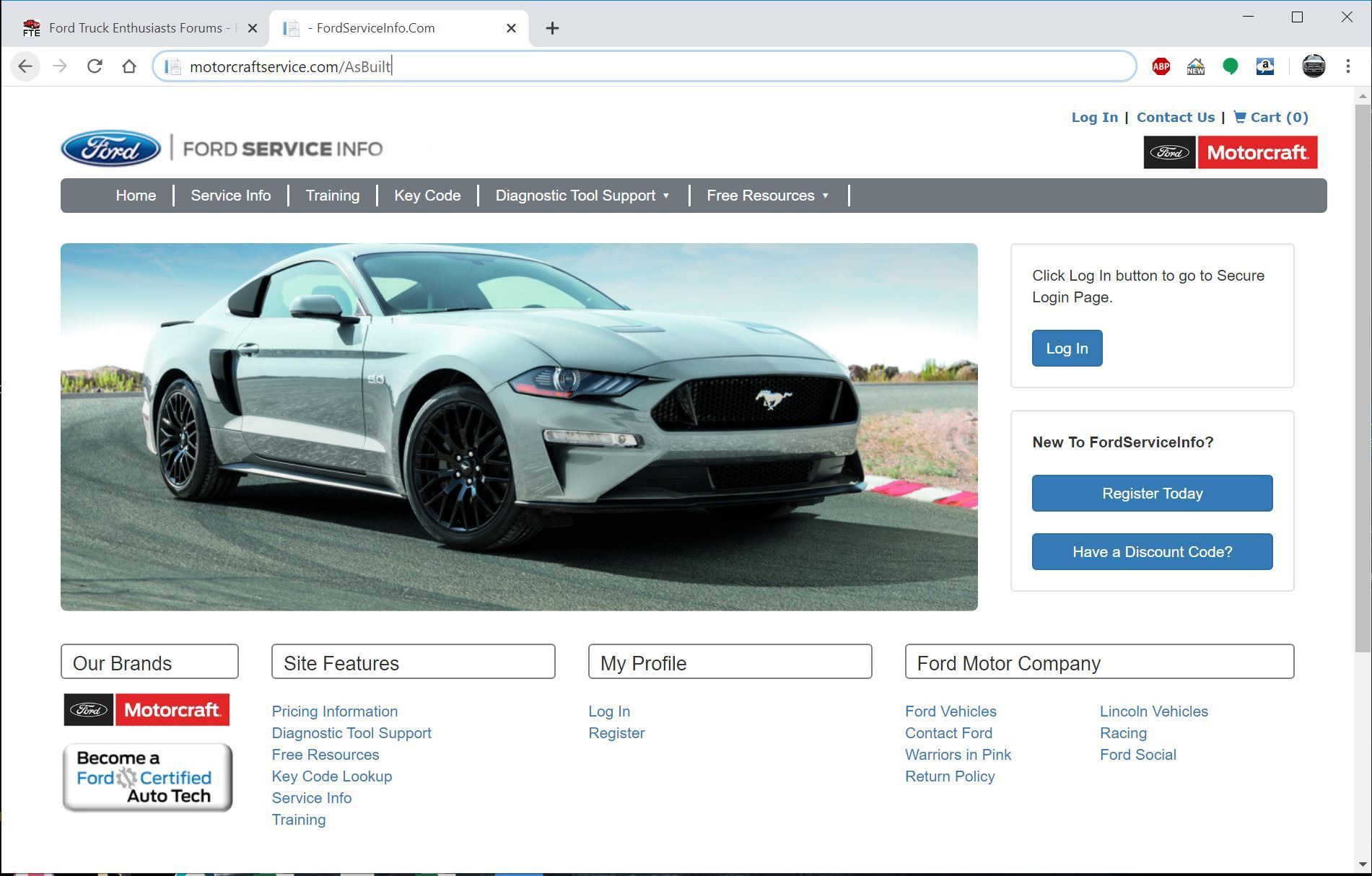This screenshot has height=876, width=1372.
Task: Click the Ford oval logo in the header
Action: [110, 148]
